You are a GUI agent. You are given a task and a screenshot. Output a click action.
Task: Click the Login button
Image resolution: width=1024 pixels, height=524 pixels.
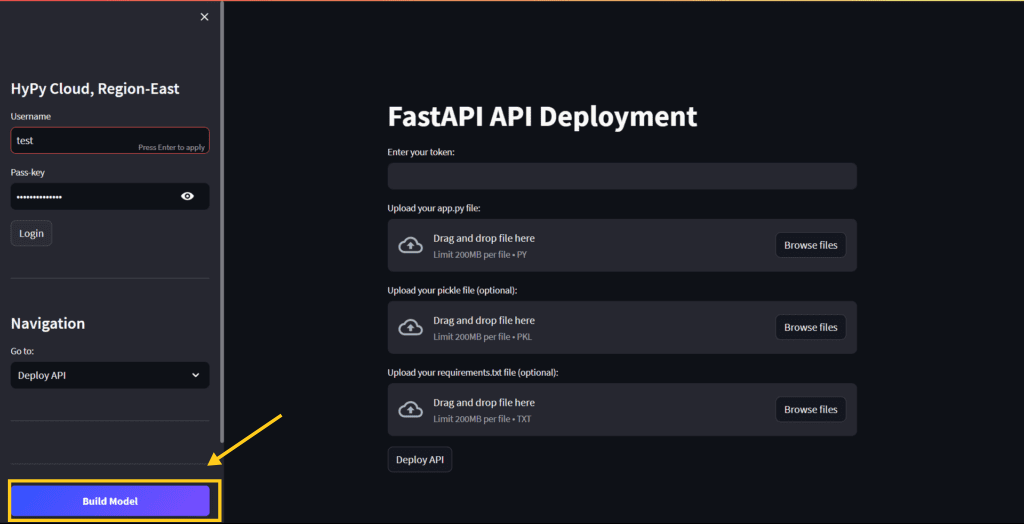31,233
